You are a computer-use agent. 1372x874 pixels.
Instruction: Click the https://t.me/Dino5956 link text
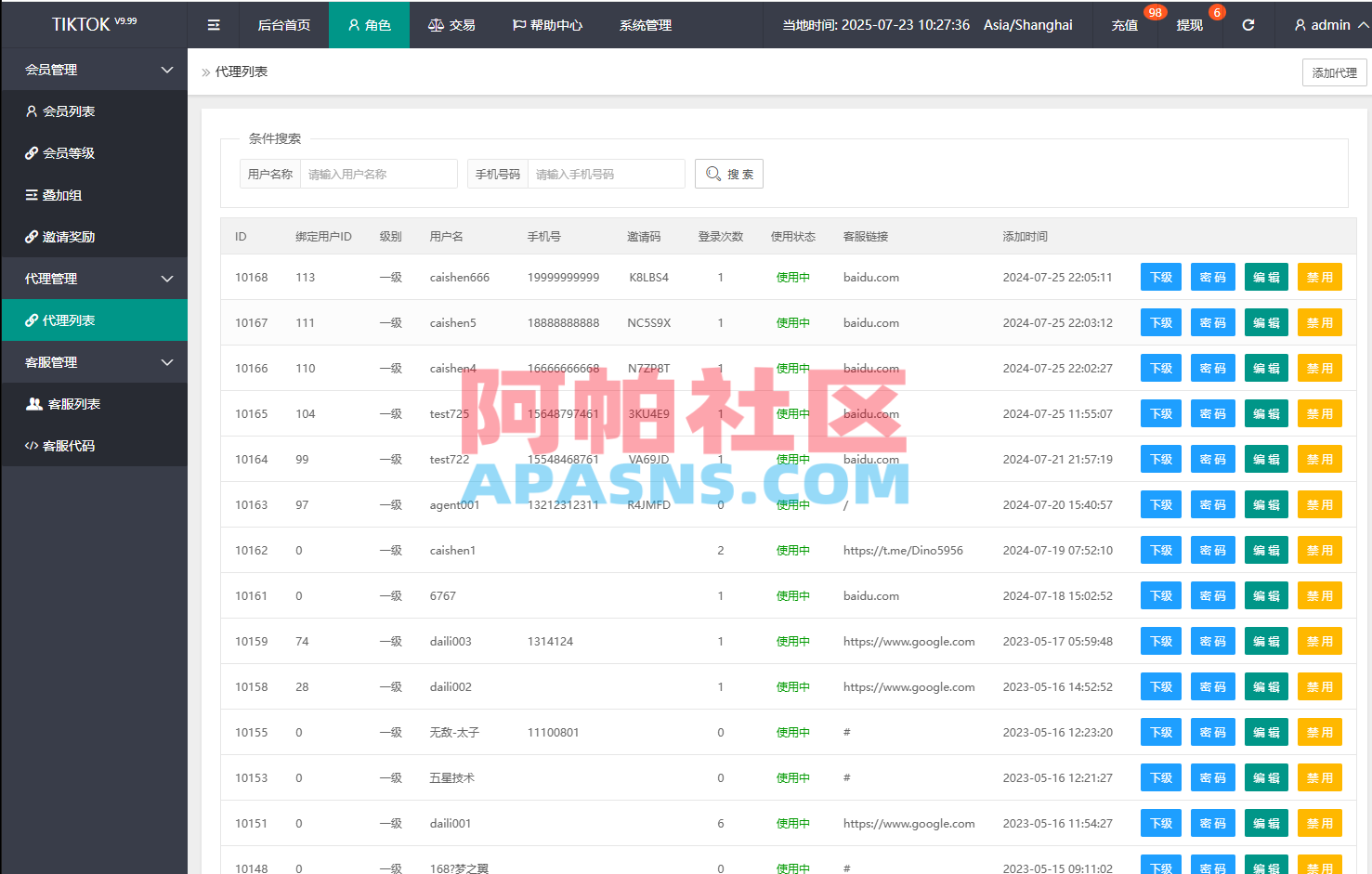tap(903, 551)
